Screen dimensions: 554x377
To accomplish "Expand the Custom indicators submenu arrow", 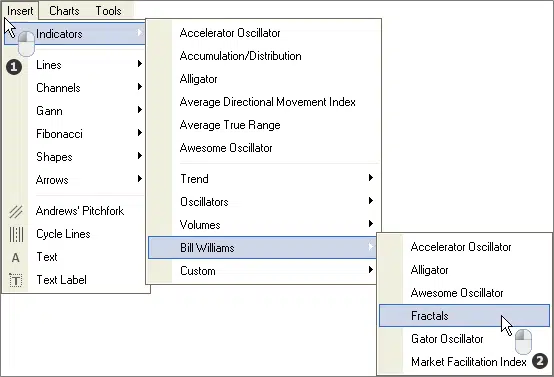I will pyautogui.click(x=370, y=270).
